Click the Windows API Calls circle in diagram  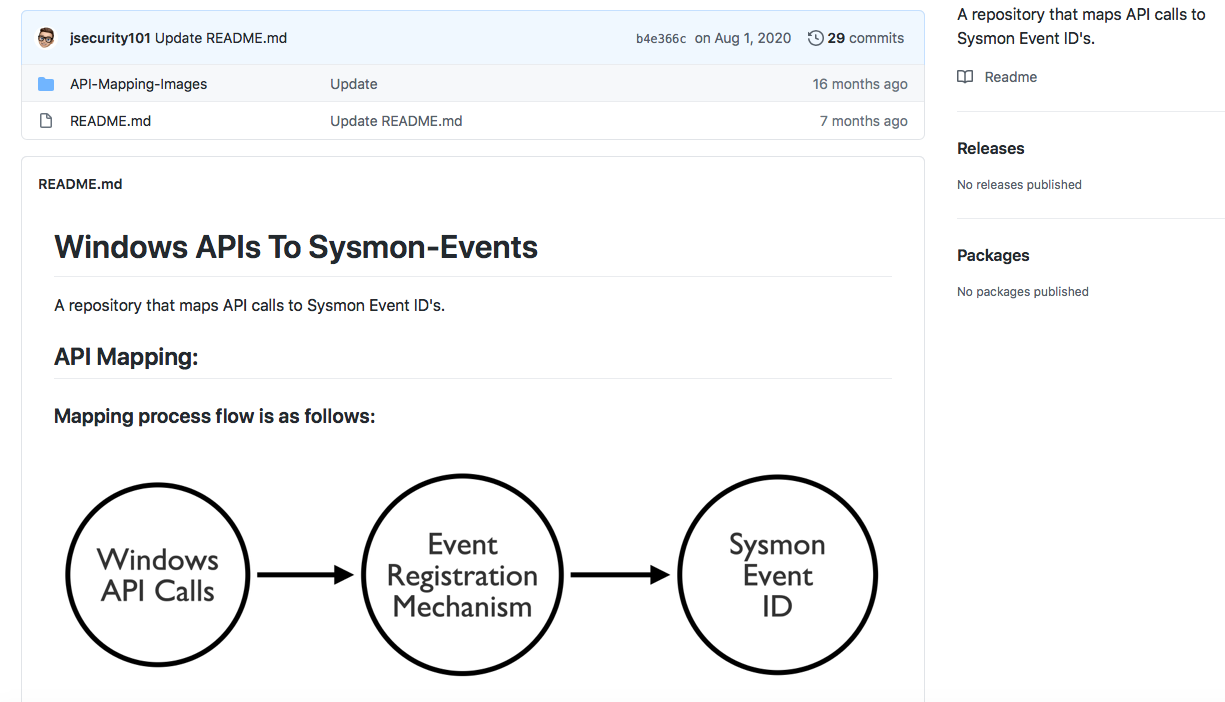tap(157, 575)
